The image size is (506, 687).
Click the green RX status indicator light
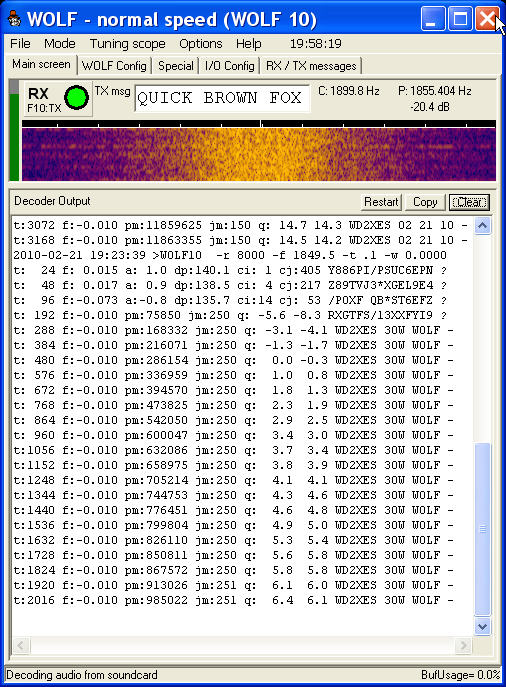pyautogui.click(x=76, y=97)
